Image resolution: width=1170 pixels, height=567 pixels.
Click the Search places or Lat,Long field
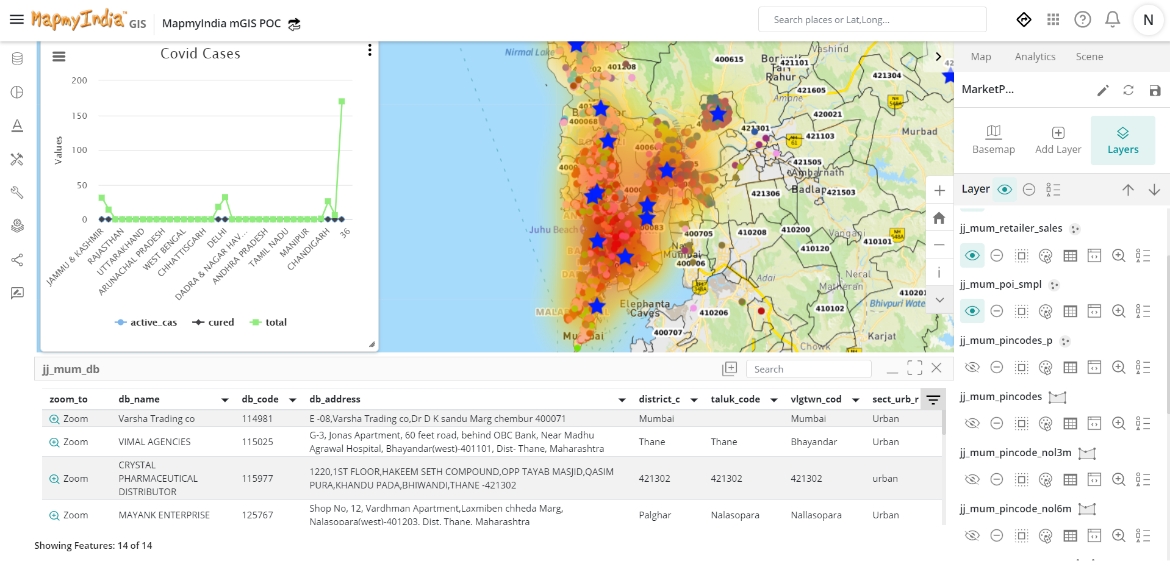pyautogui.click(x=872, y=20)
